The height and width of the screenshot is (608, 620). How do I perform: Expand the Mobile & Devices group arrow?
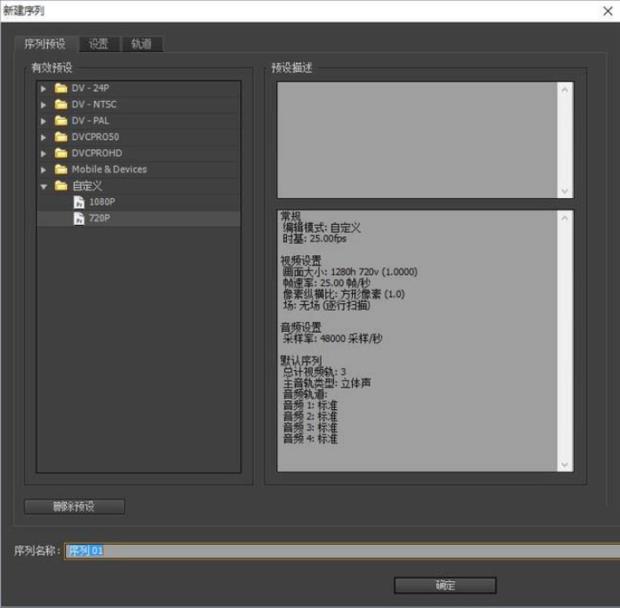(x=44, y=170)
